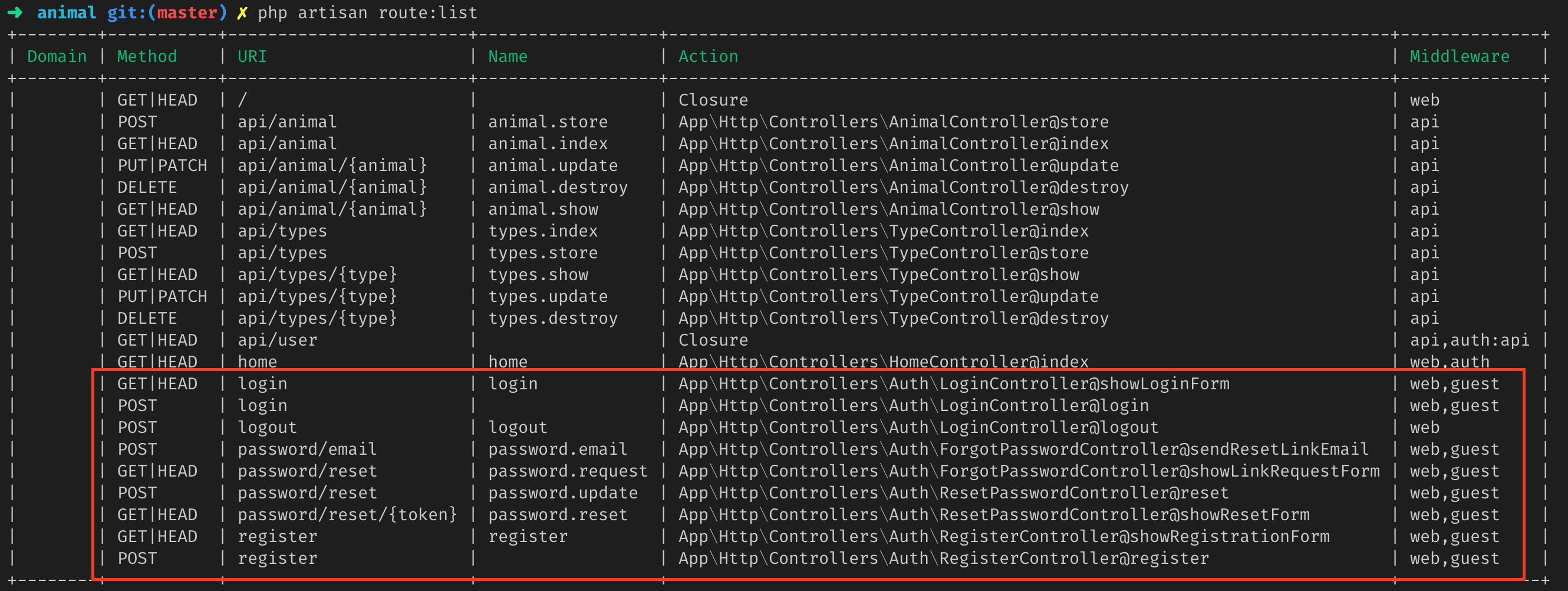Click the Action column header
Image resolution: width=1568 pixels, height=591 pixels.
(x=708, y=57)
